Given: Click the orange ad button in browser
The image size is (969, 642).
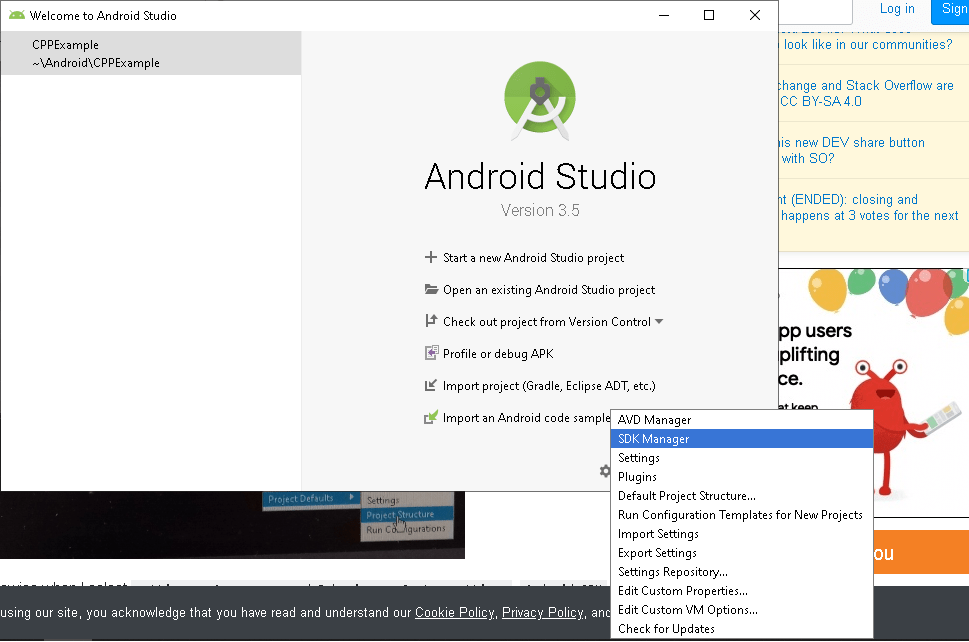Looking at the screenshot, I should pos(921,552).
